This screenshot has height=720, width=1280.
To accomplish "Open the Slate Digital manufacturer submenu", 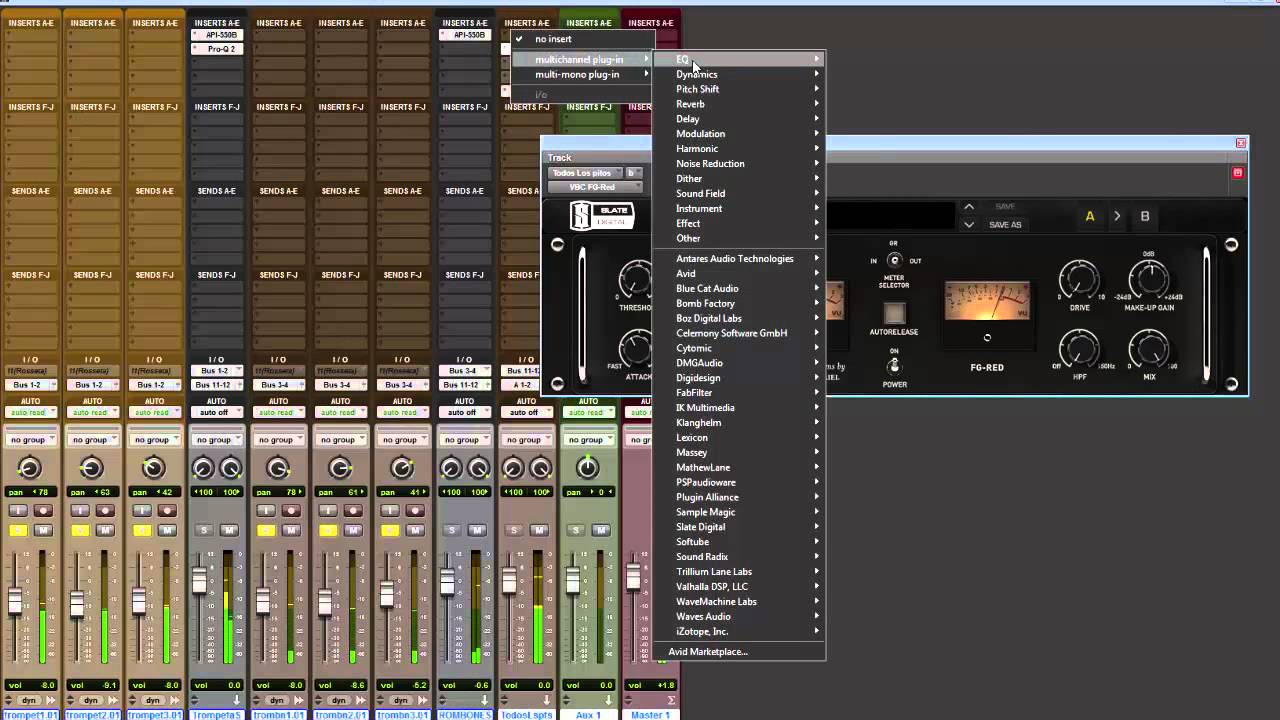I will point(739,527).
